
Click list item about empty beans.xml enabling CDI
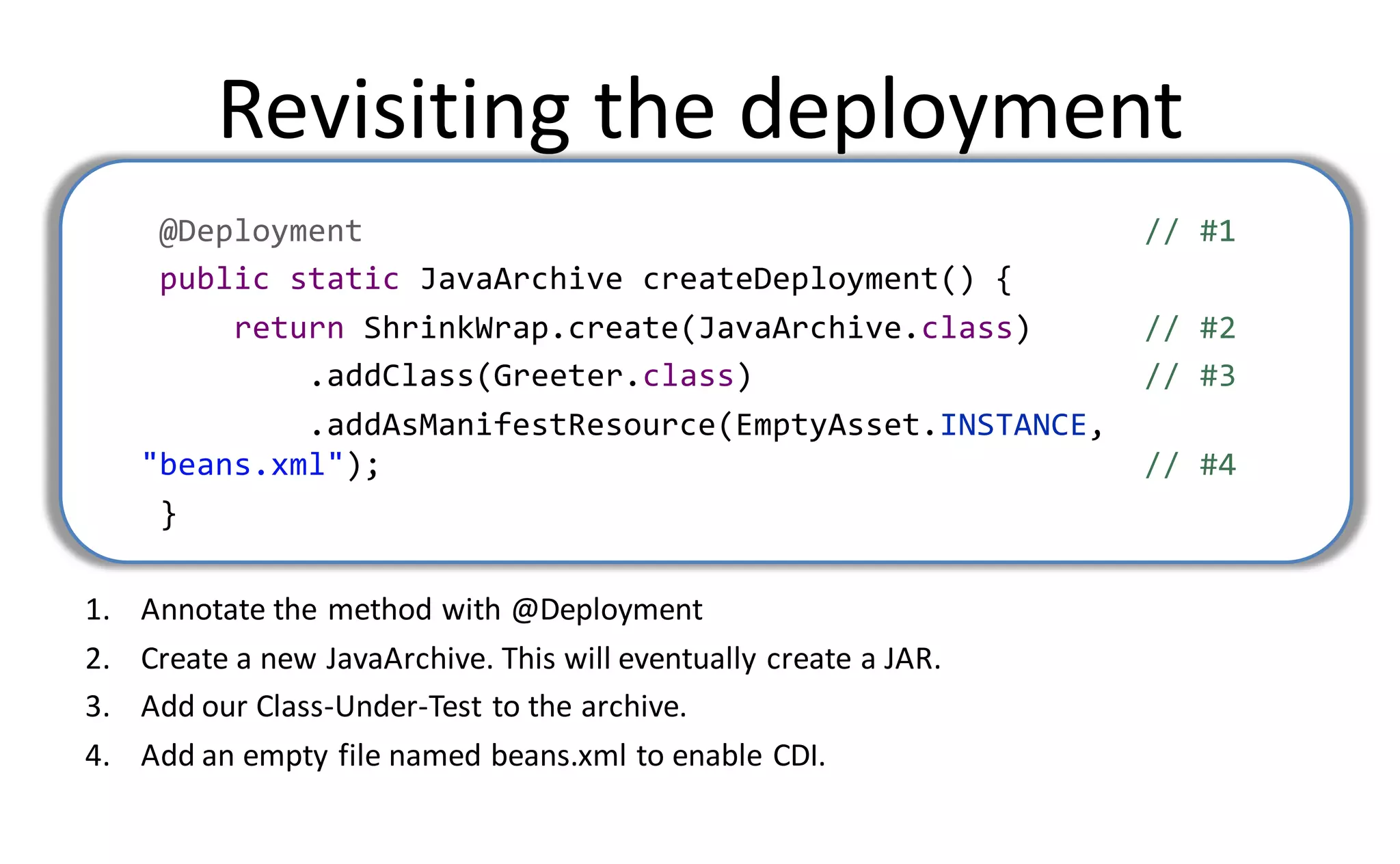click(x=483, y=755)
